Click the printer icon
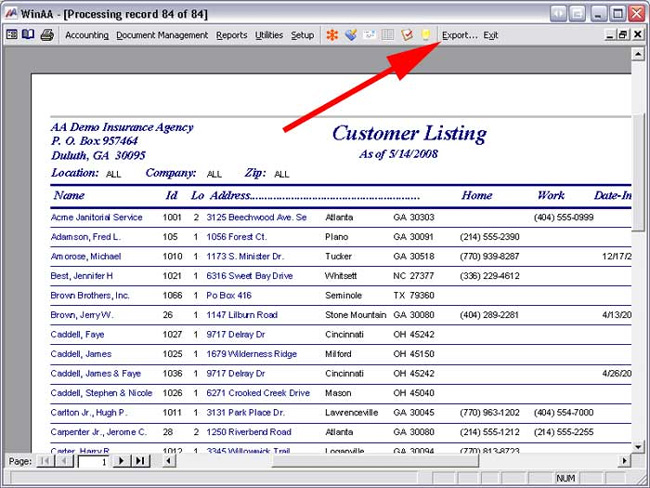 pos(47,35)
